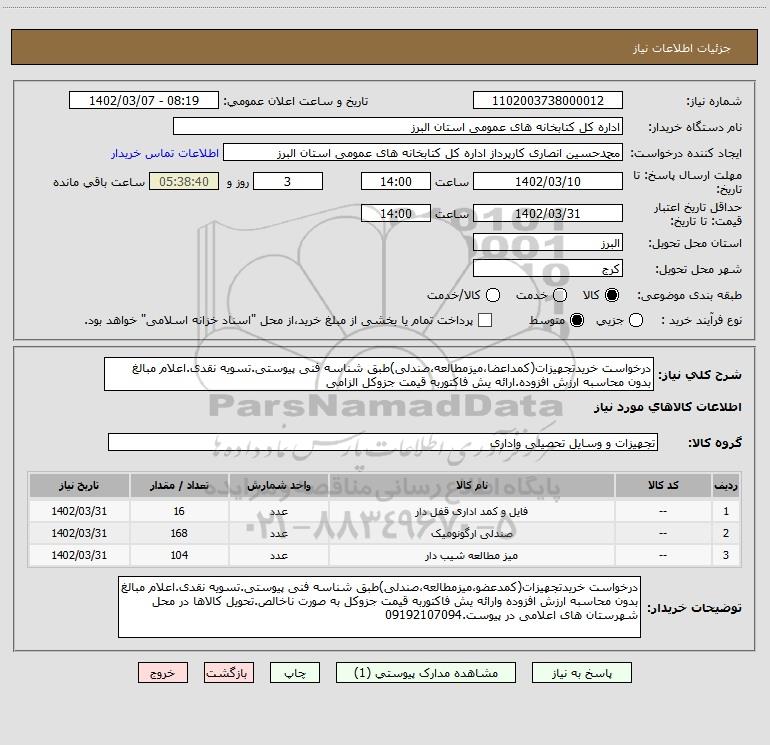Click the اطلاعات کالاهای مورد نیاز heading
The image size is (770, 745).
[x=668, y=407]
